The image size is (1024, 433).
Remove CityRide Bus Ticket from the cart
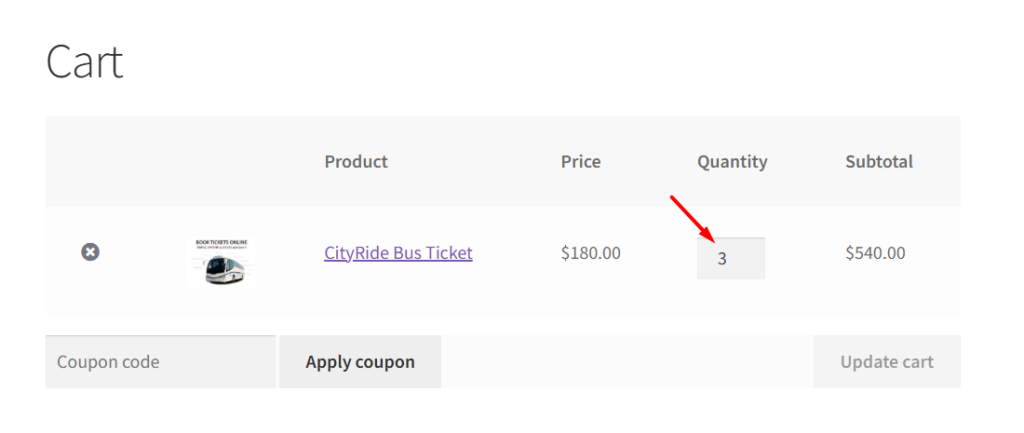click(90, 252)
